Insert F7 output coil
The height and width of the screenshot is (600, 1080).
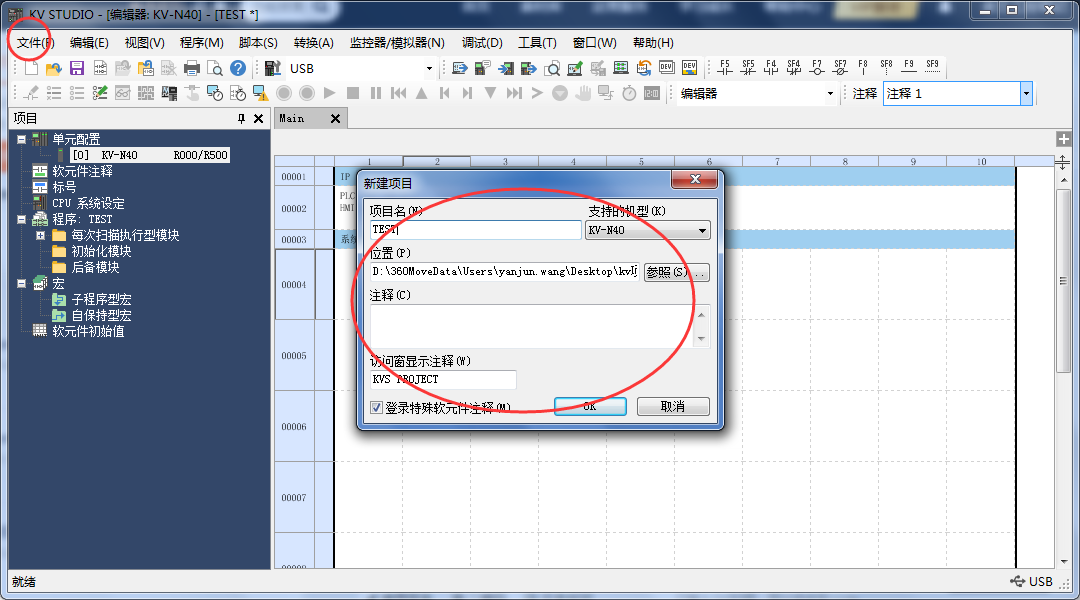pyautogui.click(x=817, y=67)
